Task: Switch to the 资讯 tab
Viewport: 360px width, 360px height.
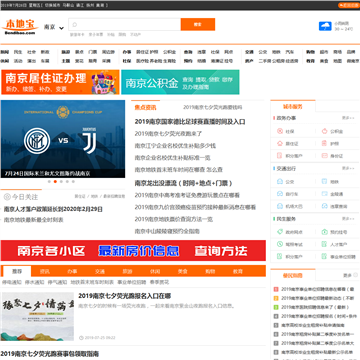Action: [x=45, y=271]
